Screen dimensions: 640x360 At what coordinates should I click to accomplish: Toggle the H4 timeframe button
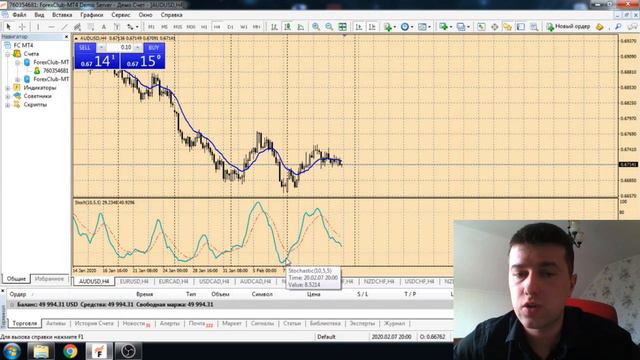pyautogui.click(x=217, y=27)
